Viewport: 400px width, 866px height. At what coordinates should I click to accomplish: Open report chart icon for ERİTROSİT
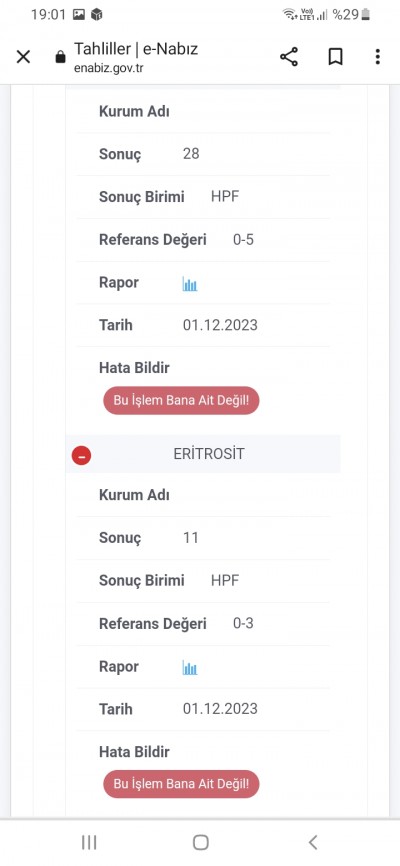(x=190, y=668)
